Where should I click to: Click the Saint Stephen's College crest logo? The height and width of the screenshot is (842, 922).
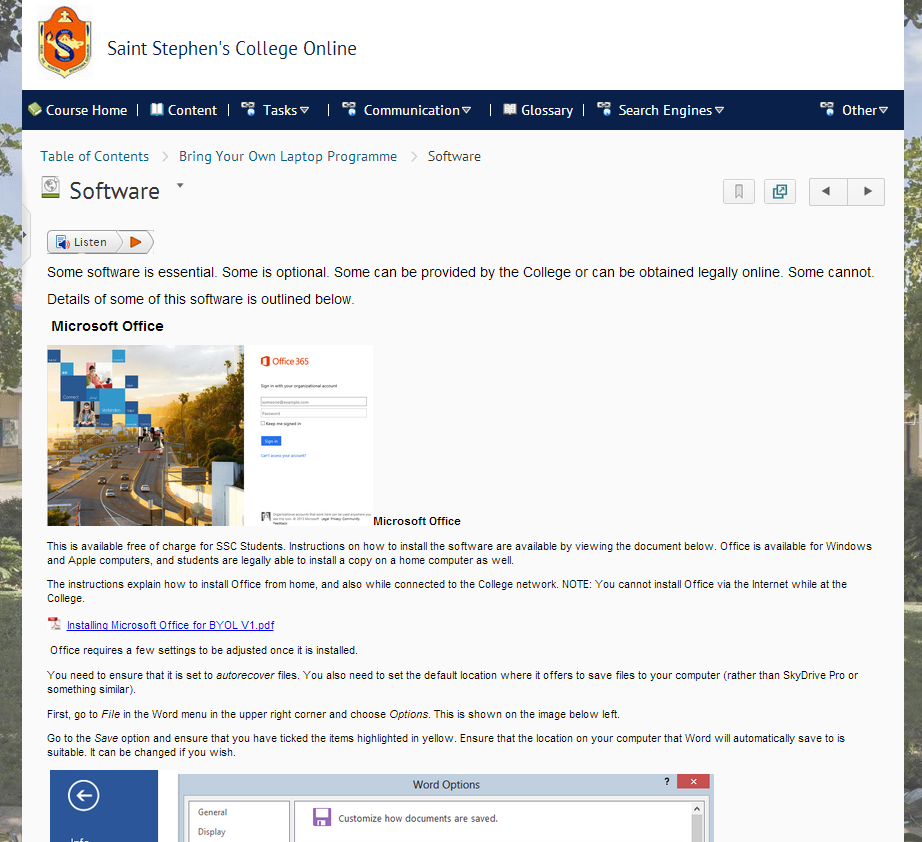64,45
